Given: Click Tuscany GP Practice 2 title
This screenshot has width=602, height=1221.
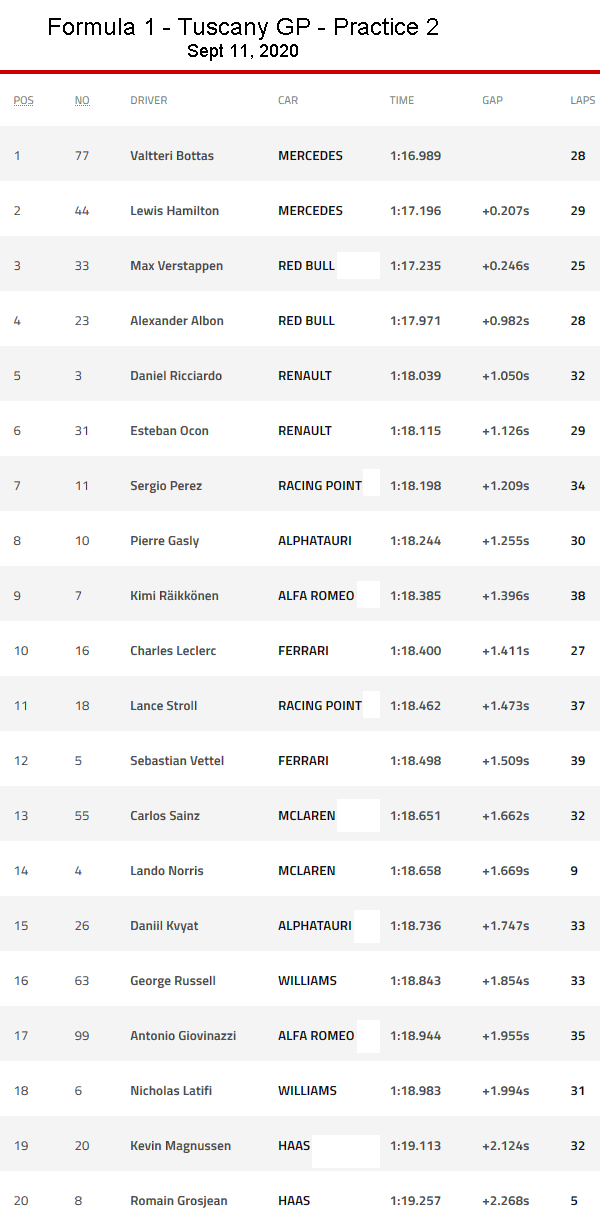Looking at the screenshot, I should (x=243, y=27).
